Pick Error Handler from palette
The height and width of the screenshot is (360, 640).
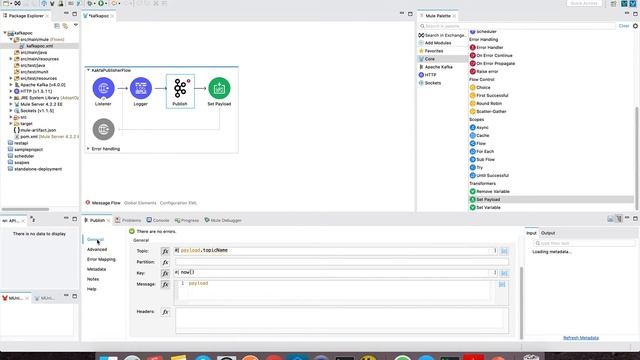[486, 47]
